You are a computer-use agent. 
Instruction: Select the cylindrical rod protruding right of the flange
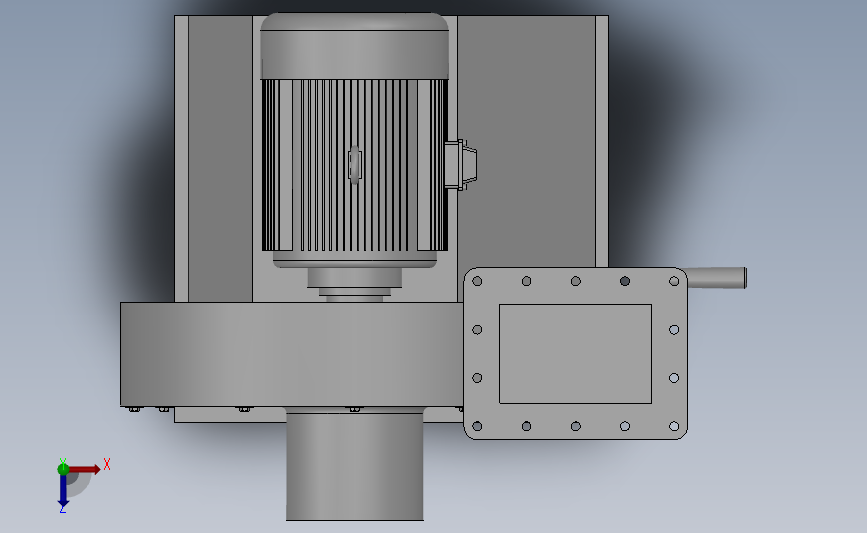(717, 278)
